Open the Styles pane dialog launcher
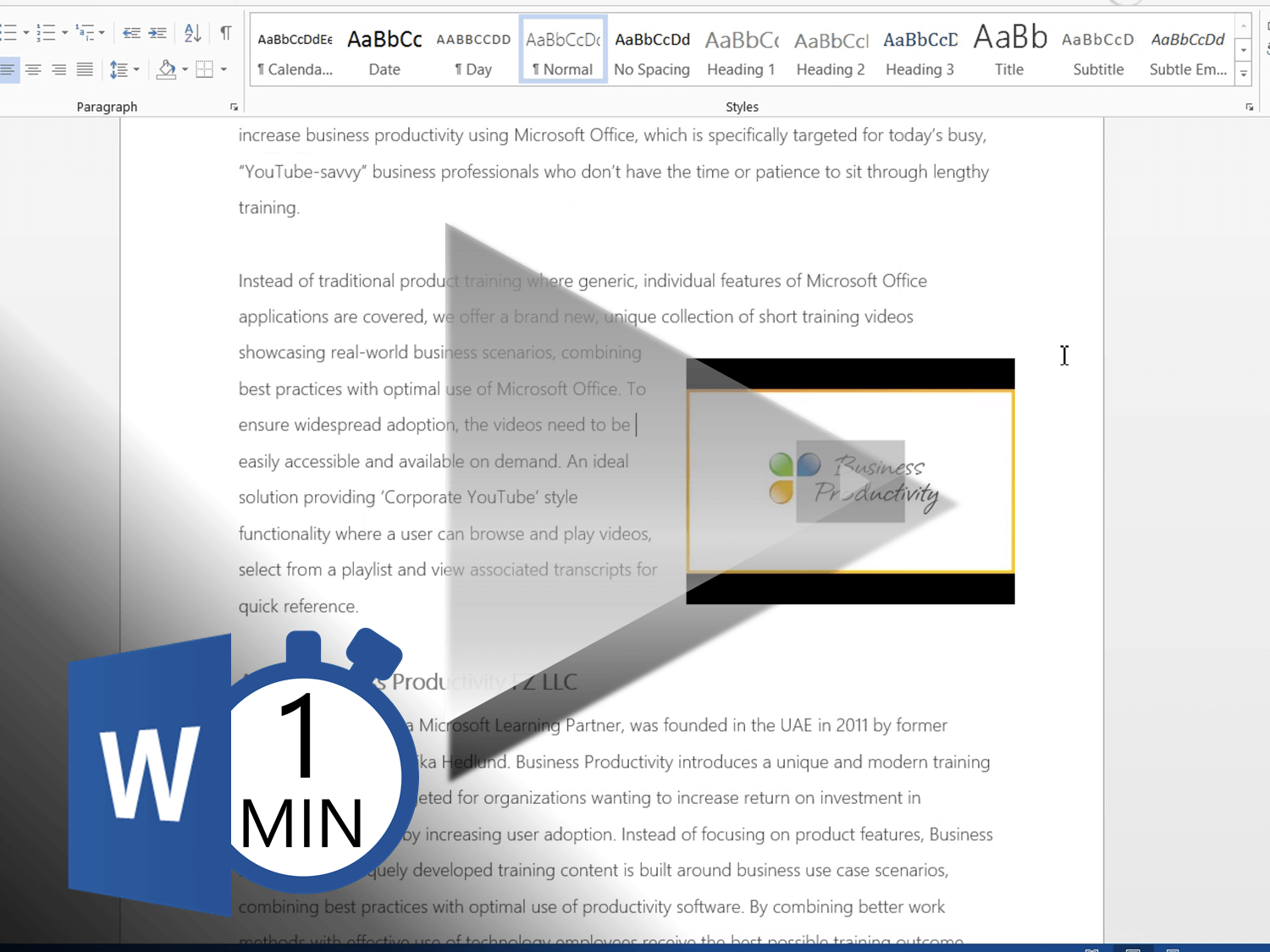1270x952 pixels. (x=1249, y=107)
